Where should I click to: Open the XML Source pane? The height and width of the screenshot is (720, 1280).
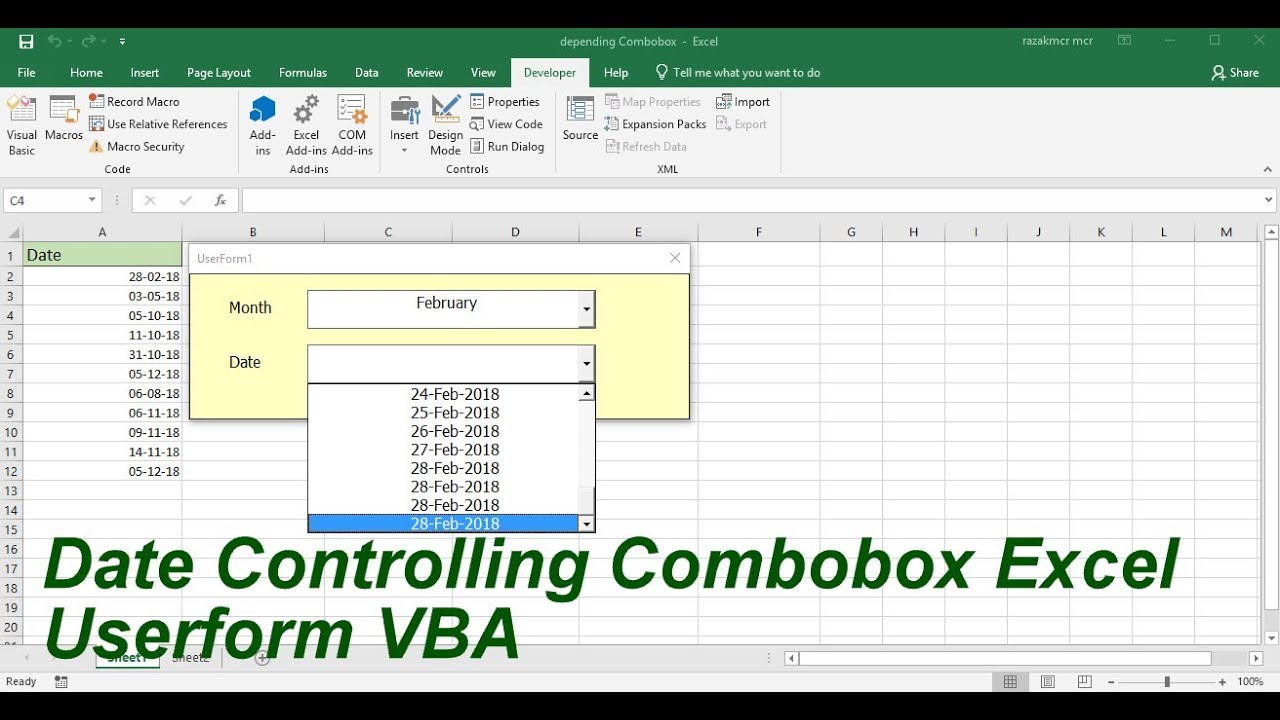[x=580, y=118]
